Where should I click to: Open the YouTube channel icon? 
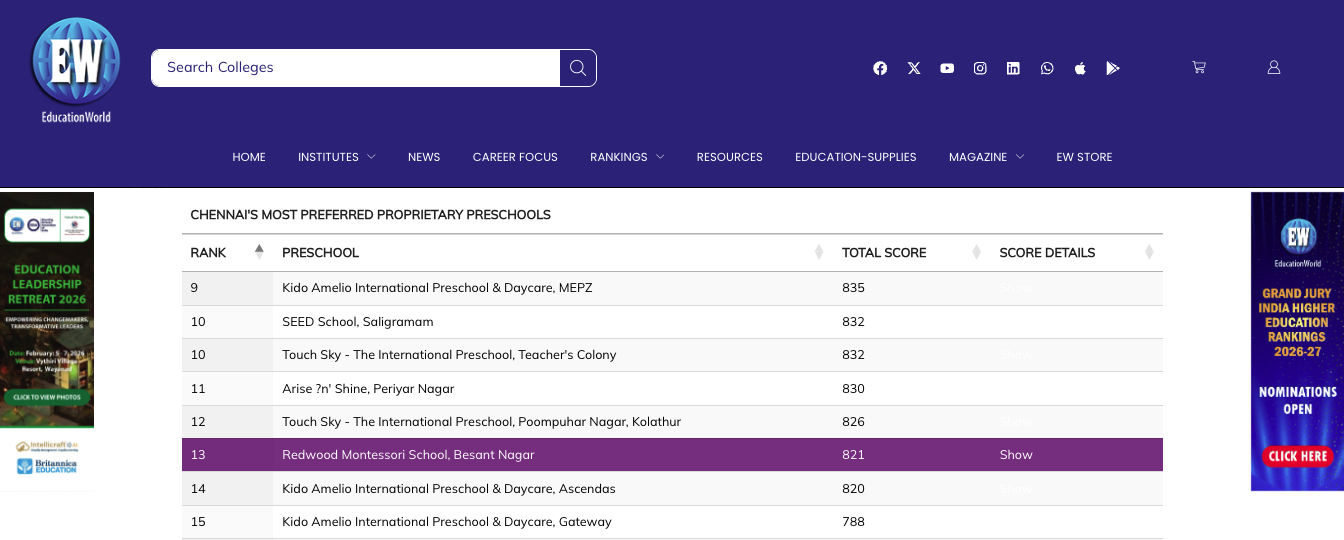[x=947, y=68]
